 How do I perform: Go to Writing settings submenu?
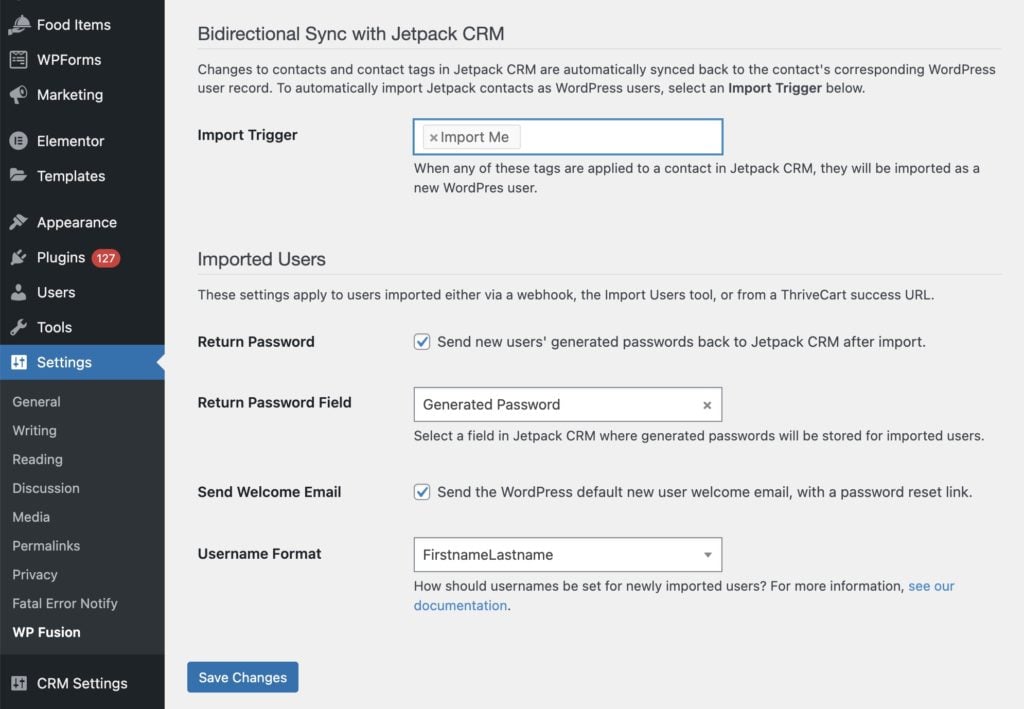[35, 430]
